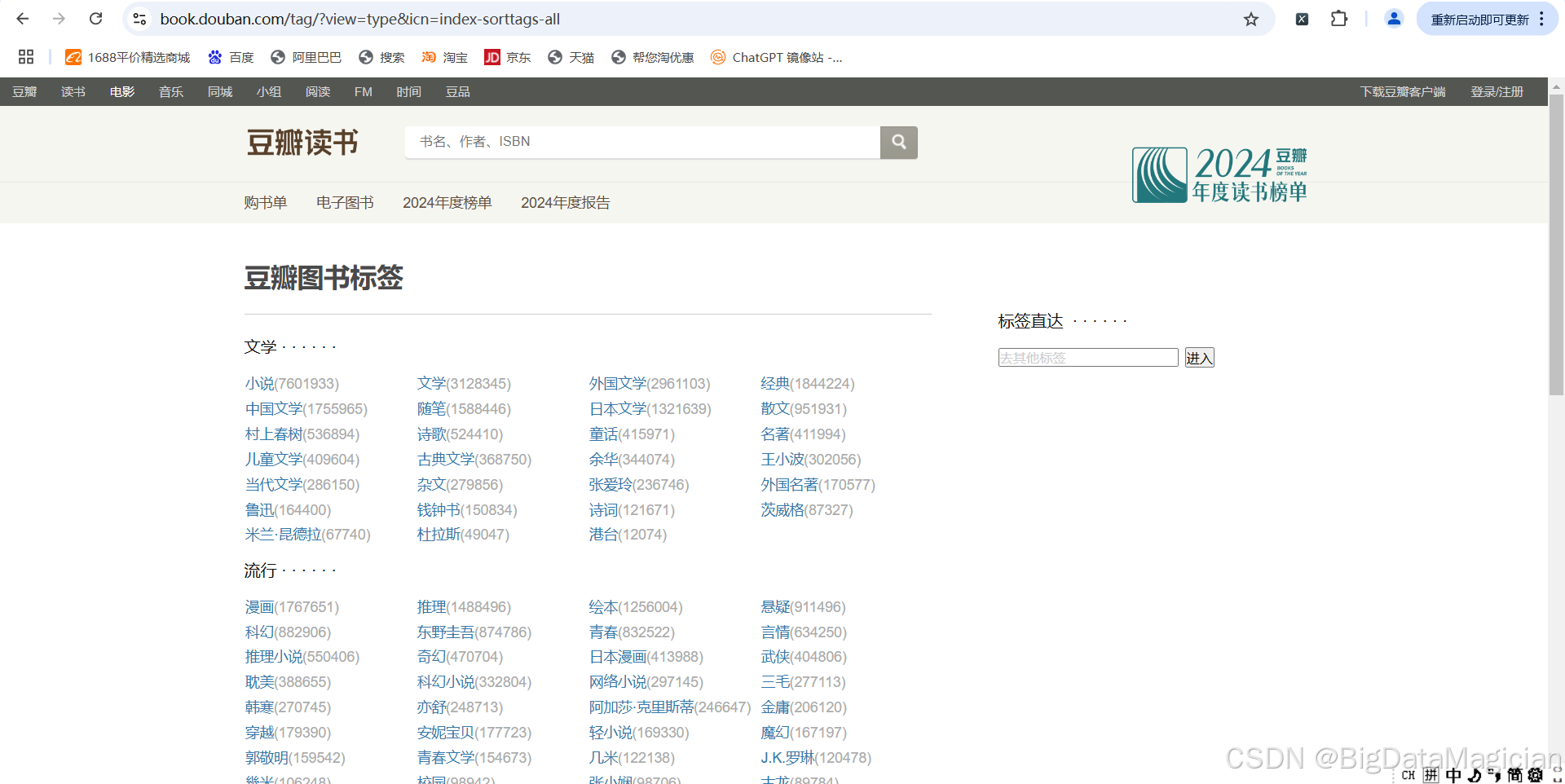The height and width of the screenshot is (784, 1565).
Task: Open 同城 in top navigation
Action: [x=220, y=91]
